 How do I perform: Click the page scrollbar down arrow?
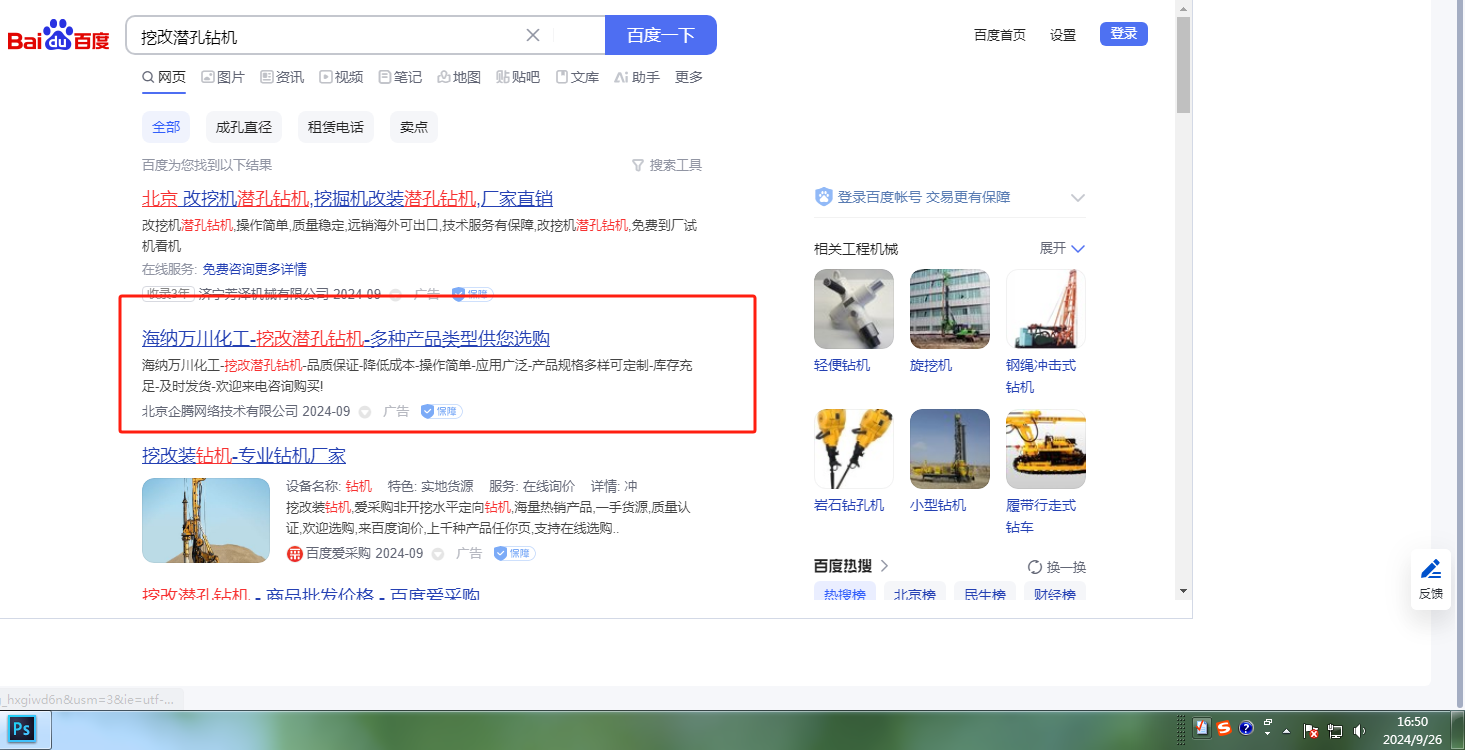point(1183,590)
